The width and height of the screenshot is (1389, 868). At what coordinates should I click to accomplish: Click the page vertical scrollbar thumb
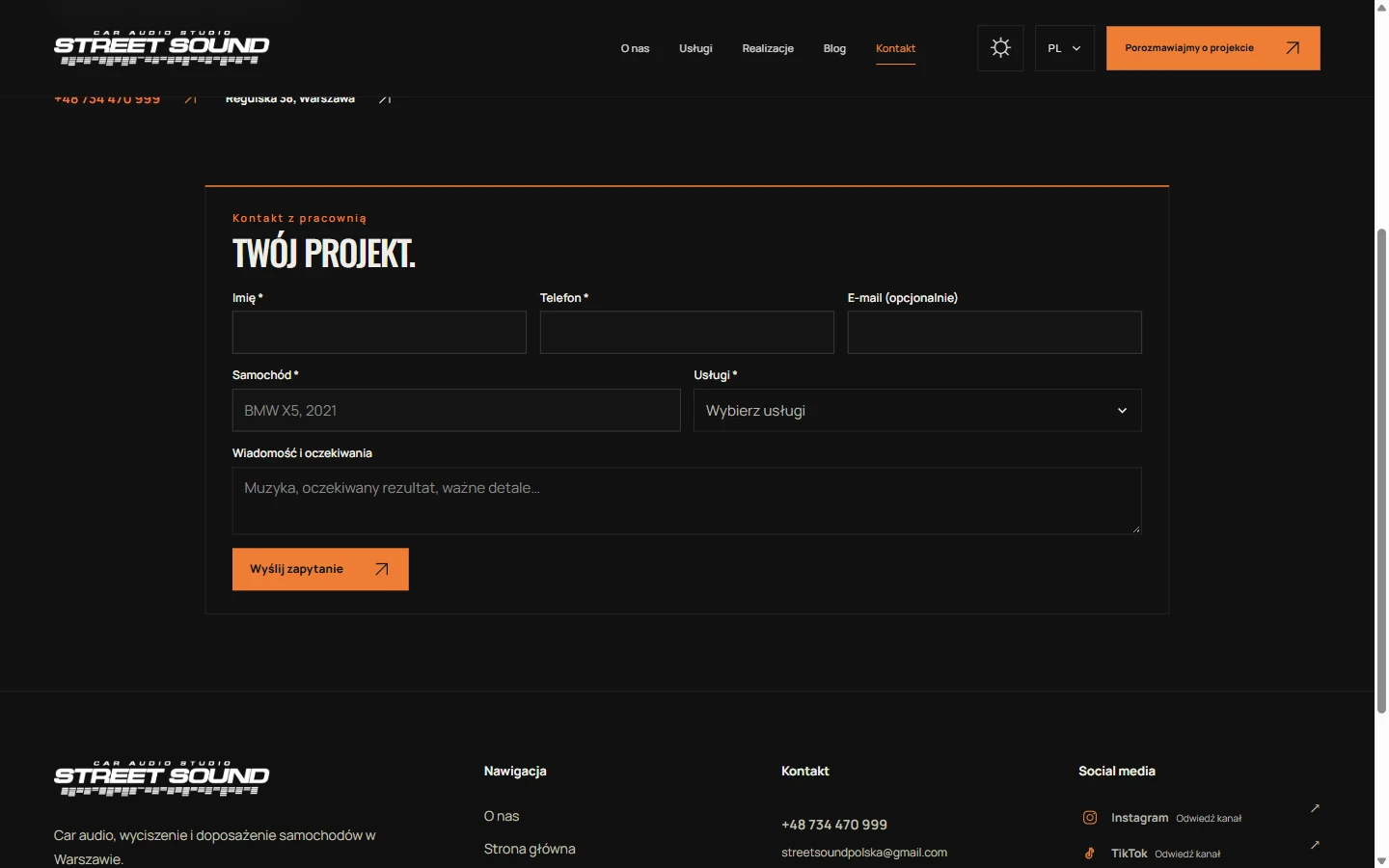(1381, 471)
